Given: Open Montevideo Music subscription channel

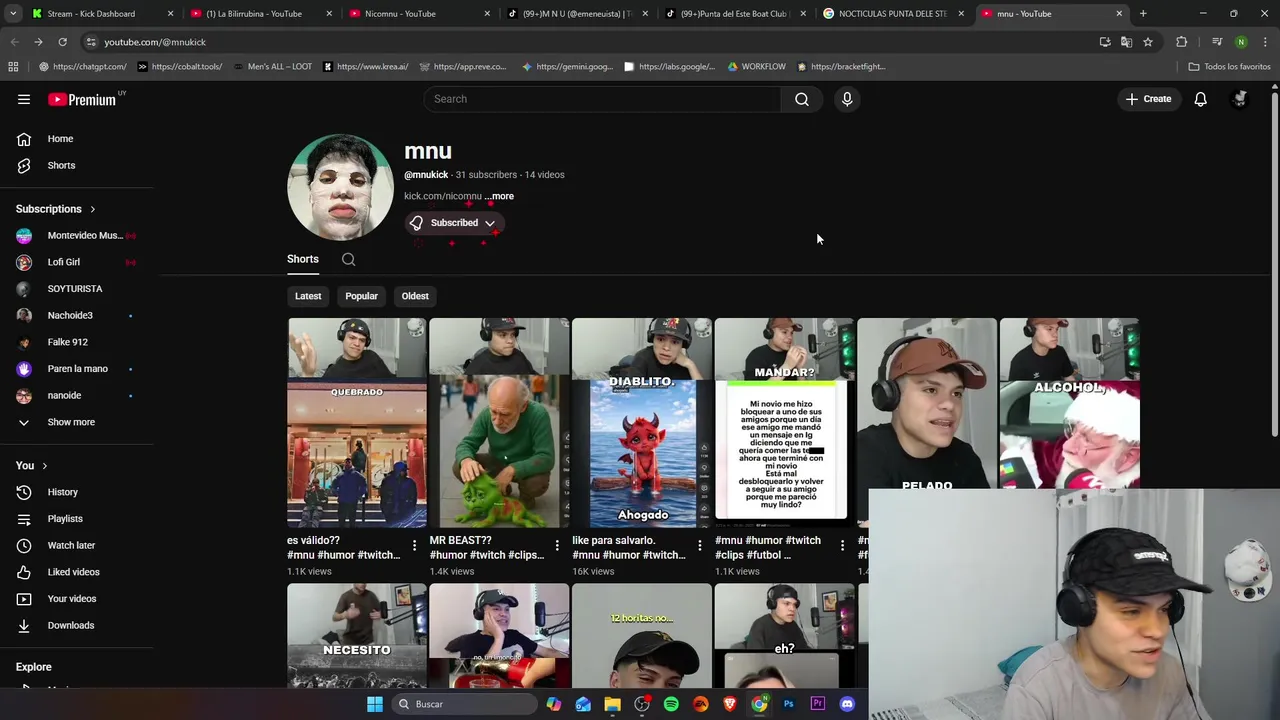Looking at the screenshot, I should click(x=75, y=235).
